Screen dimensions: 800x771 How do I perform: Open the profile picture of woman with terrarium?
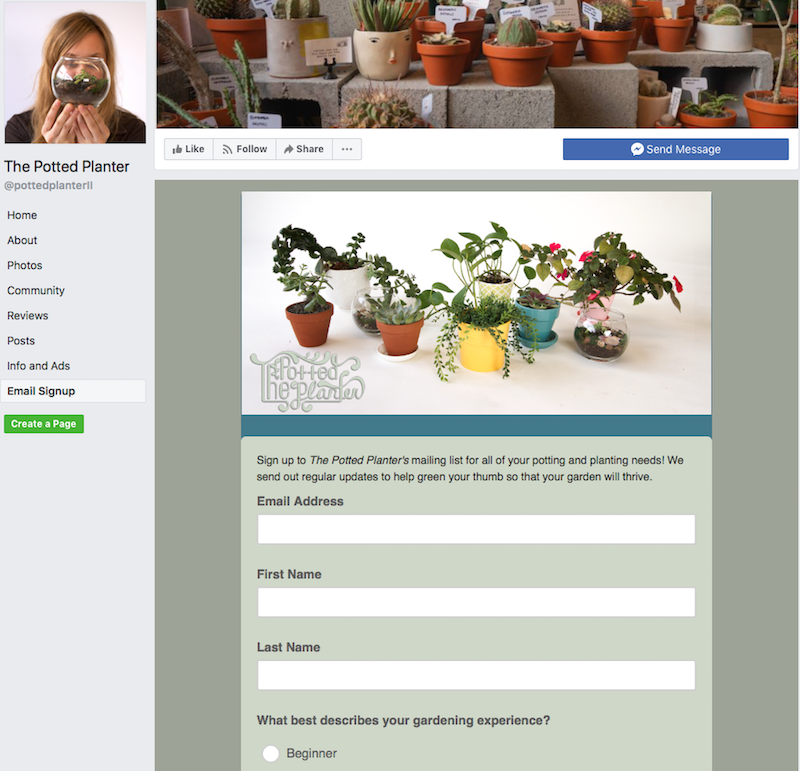[75, 72]
